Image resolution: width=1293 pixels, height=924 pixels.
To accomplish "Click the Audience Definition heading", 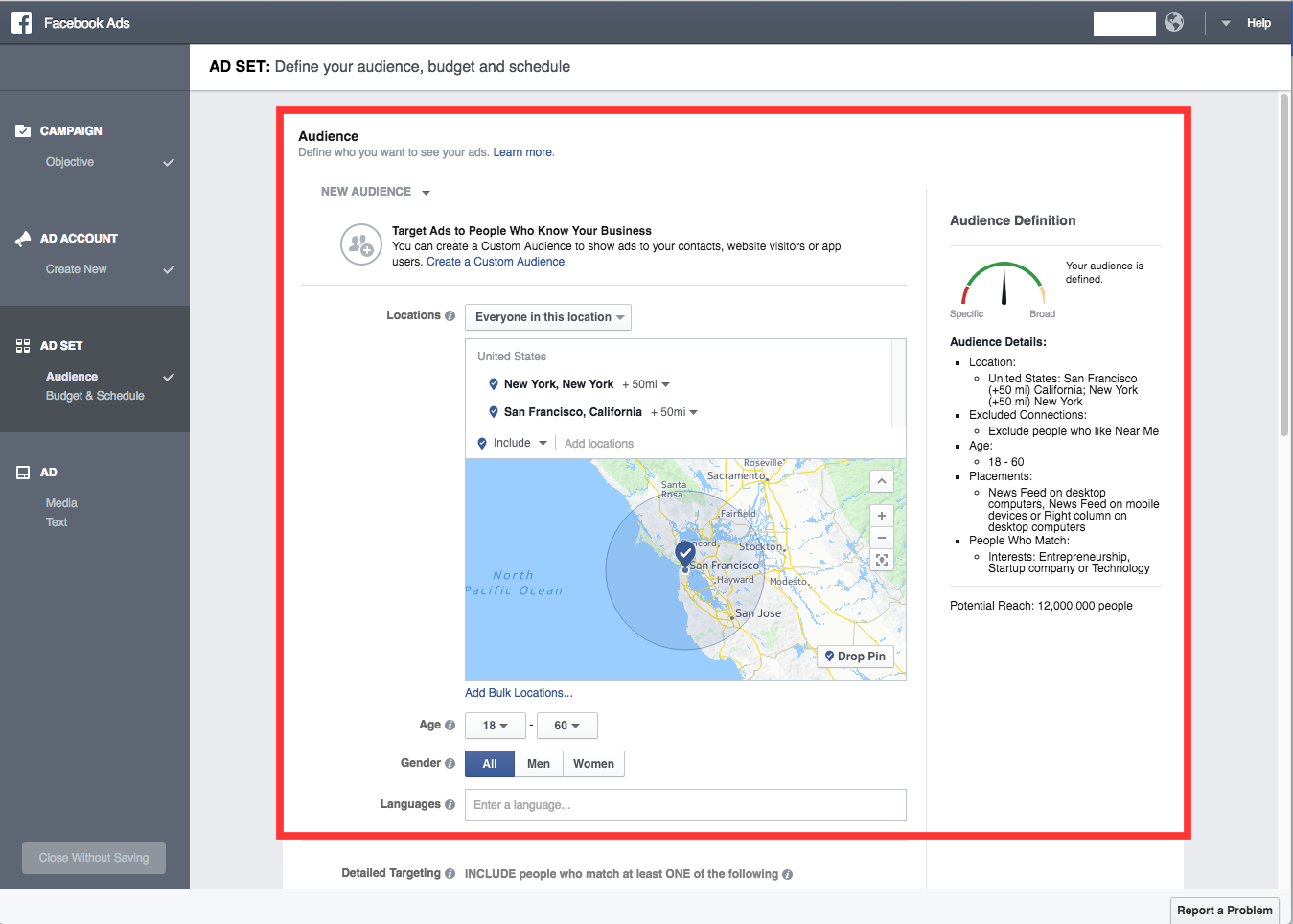I will [1012, 220].
